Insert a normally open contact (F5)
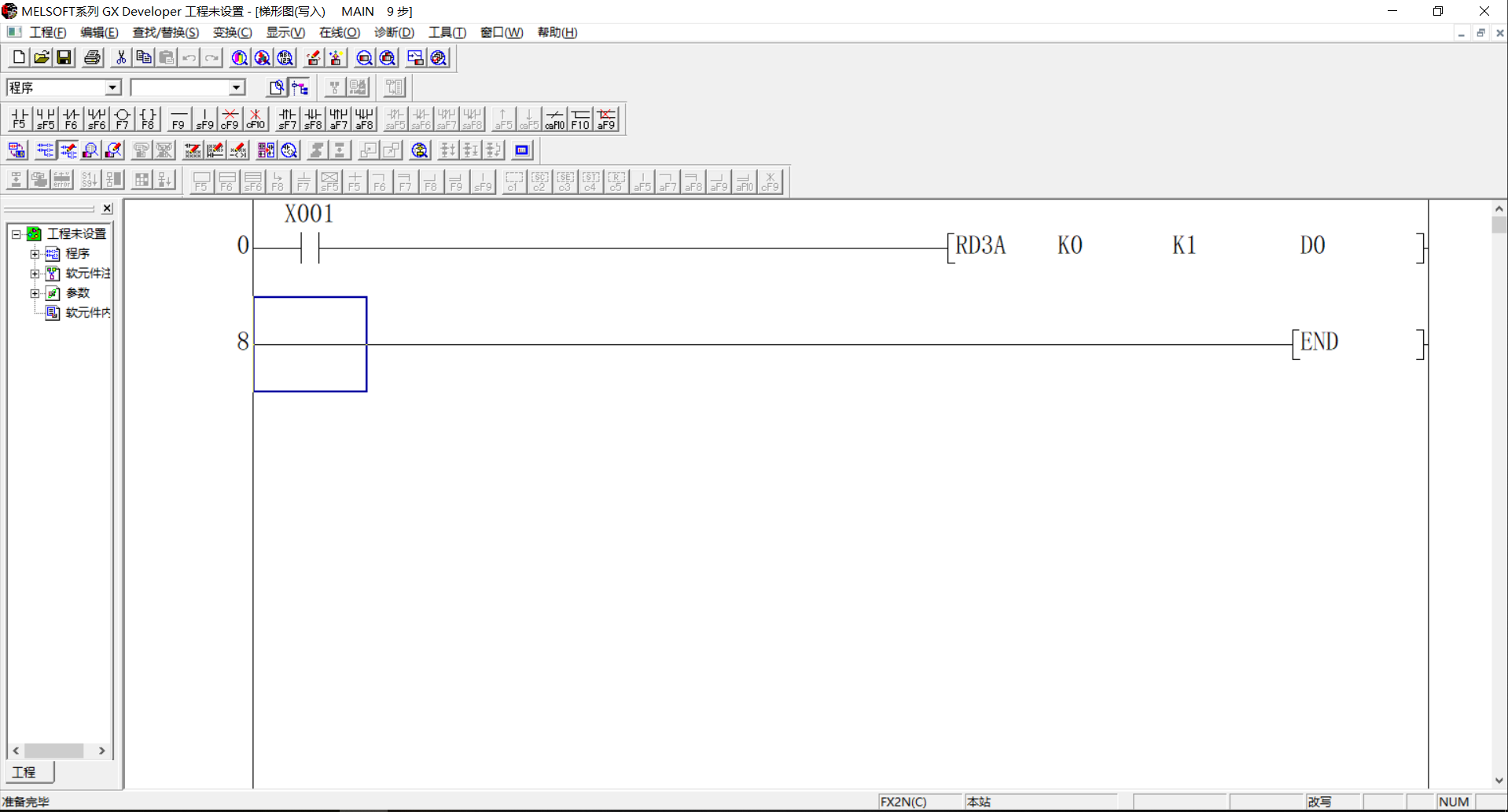This screenshot has width=1508, height=812. (20, 119)
